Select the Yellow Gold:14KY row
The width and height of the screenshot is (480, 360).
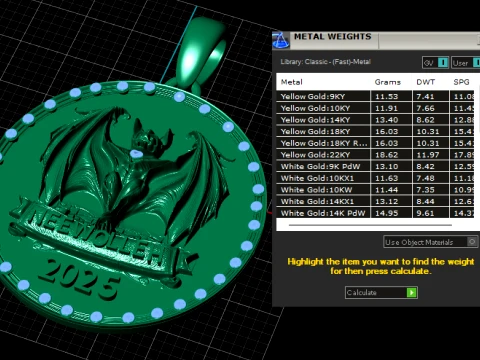pos(375,120)
